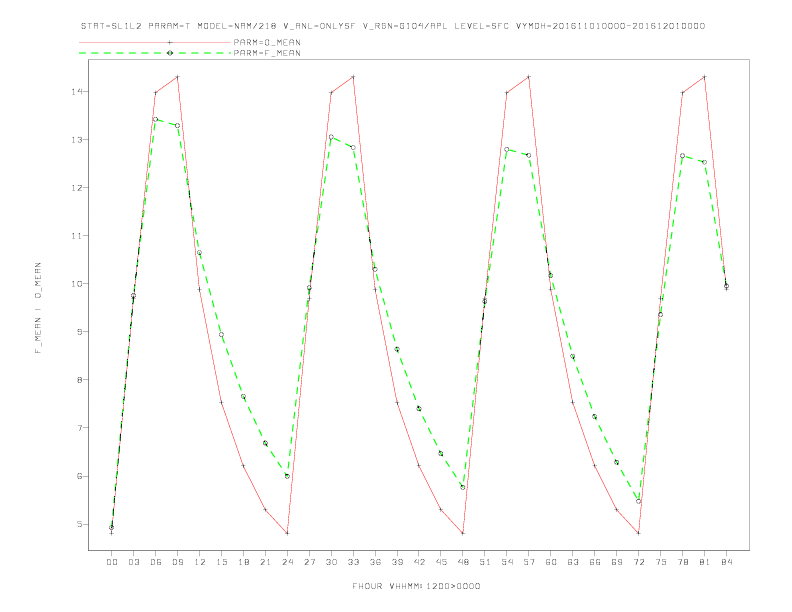
Task: Click x-axis tick label 69
Action: pyautogui.click(x=617, y=562)
